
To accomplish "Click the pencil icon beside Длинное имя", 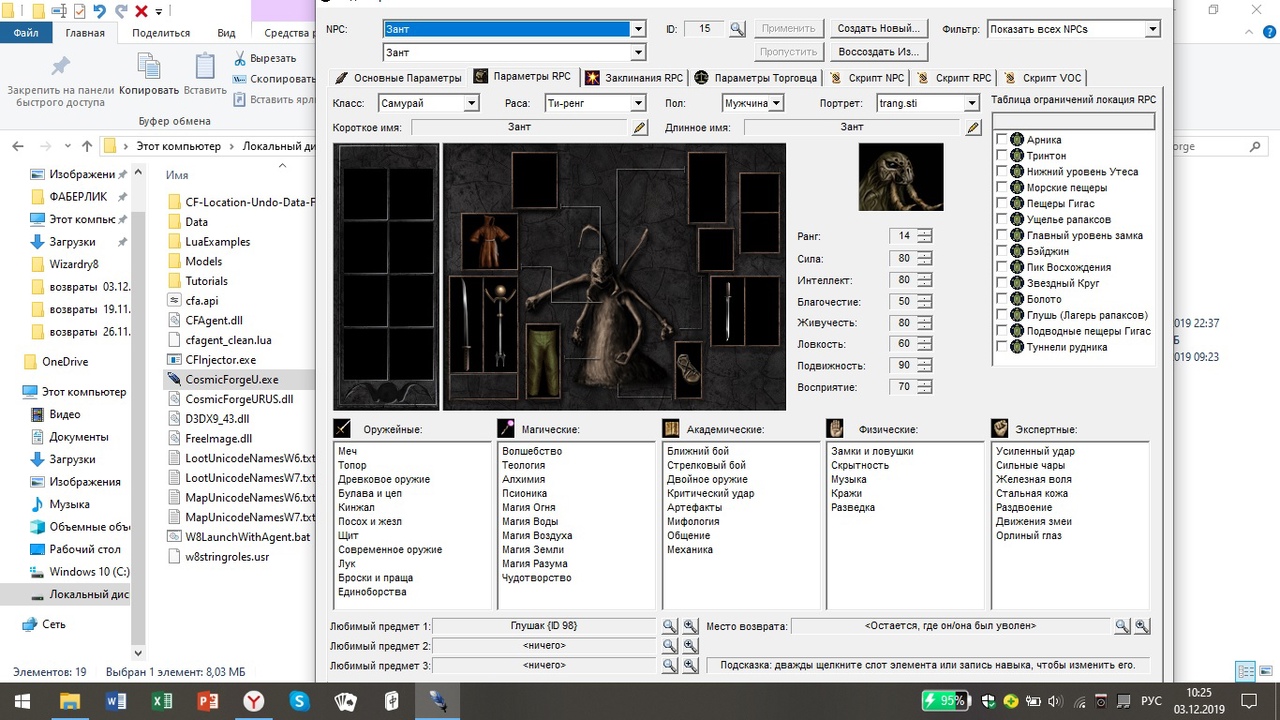I will pos(972,127).
